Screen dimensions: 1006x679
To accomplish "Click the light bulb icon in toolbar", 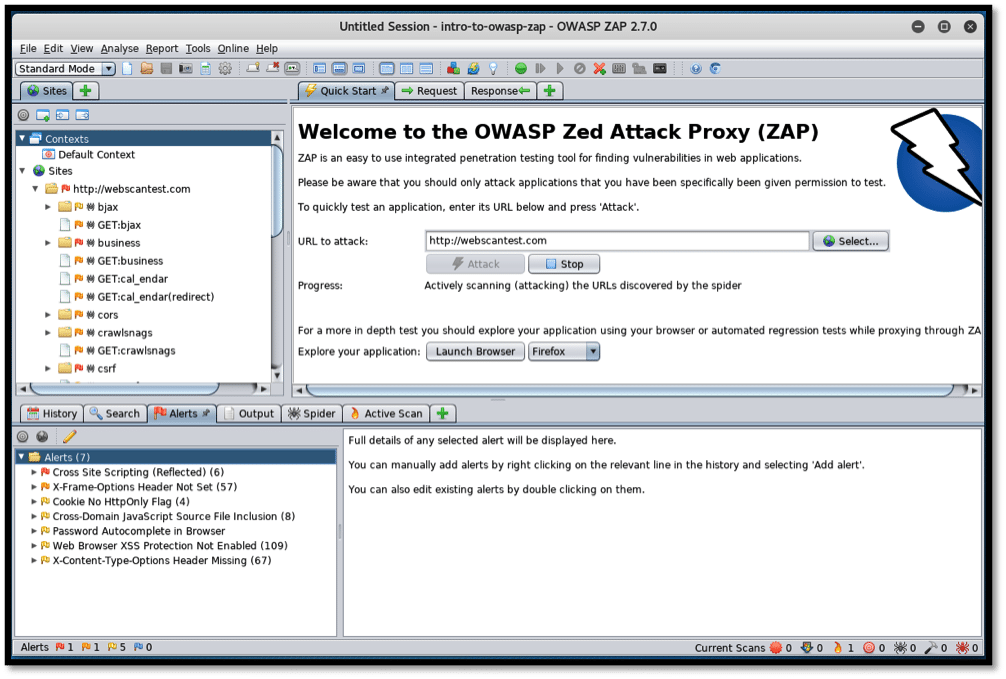I will pyautogui.click(x=492, y=69).
